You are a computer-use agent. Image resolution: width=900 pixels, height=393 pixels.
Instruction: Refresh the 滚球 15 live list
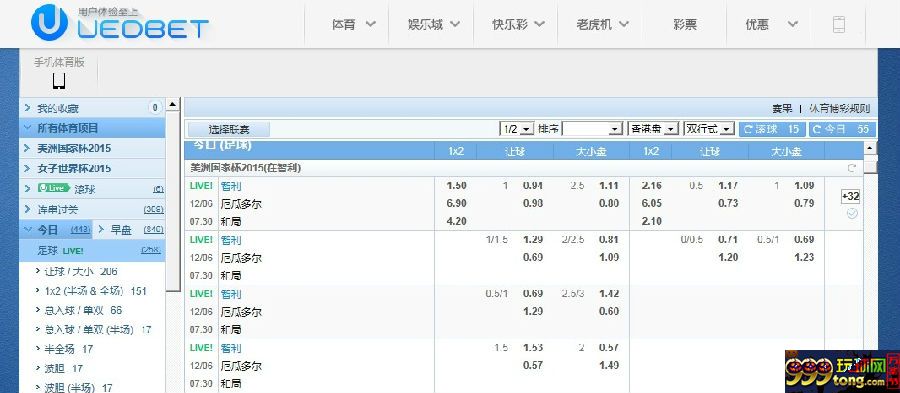pos(771,129)
